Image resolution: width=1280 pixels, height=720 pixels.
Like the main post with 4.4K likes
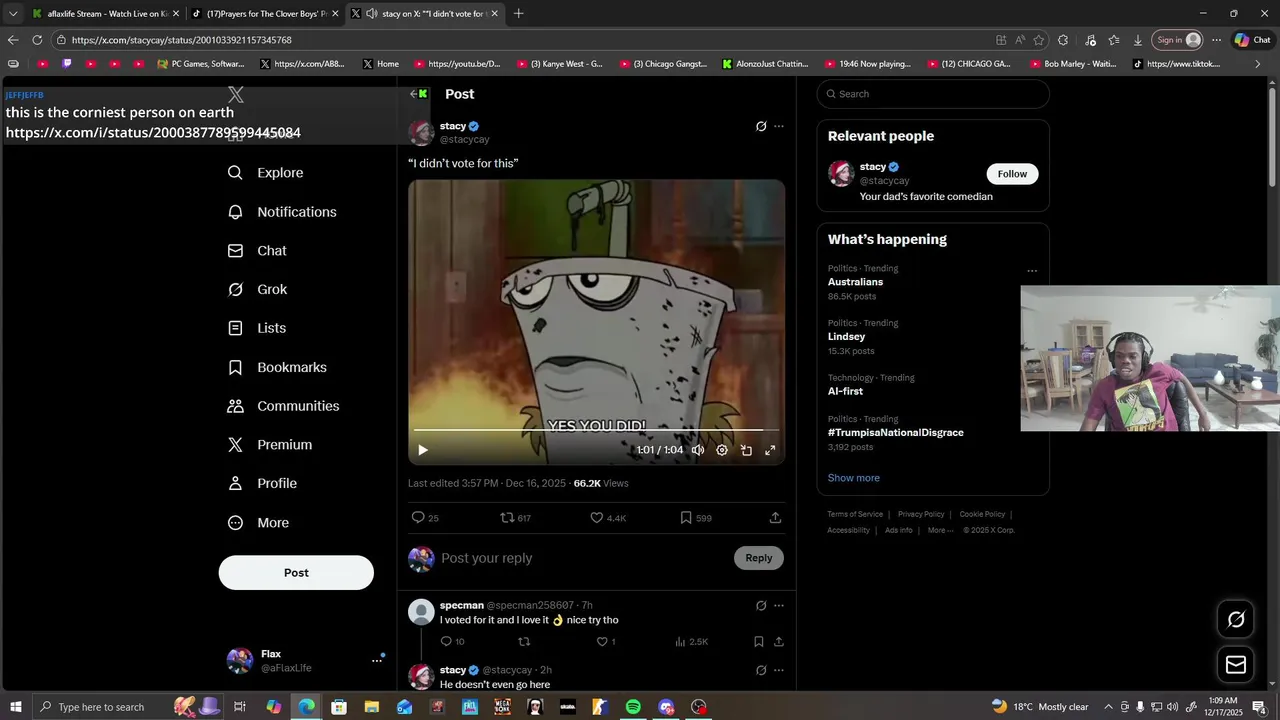(607, 518)
